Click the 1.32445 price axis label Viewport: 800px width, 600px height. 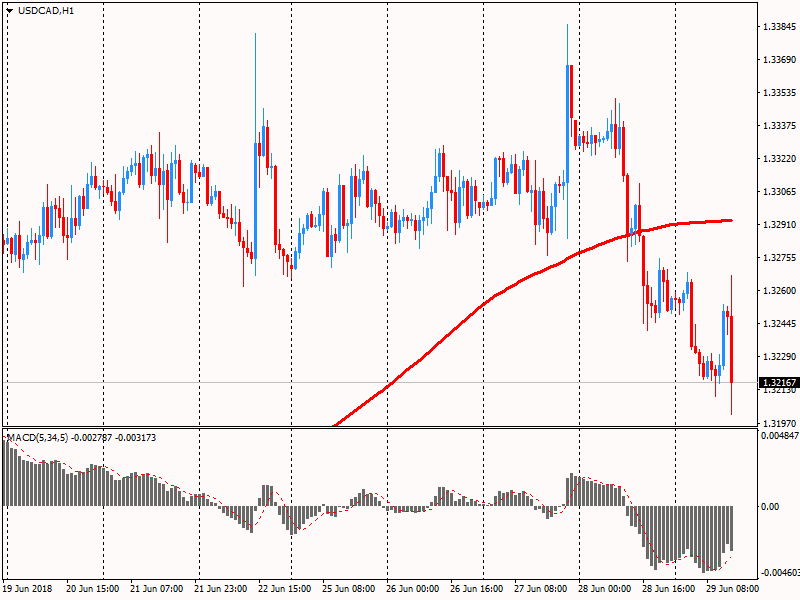[x=778, y=324]
